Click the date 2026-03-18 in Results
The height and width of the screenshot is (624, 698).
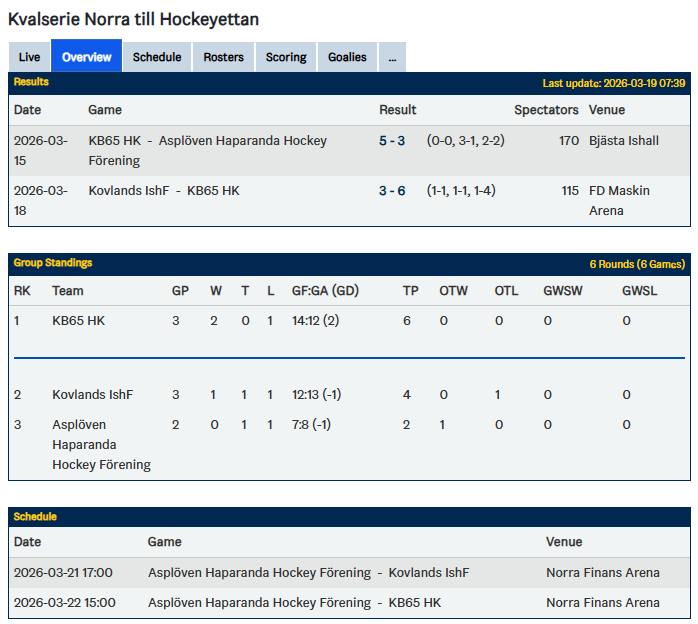point(41,201)
